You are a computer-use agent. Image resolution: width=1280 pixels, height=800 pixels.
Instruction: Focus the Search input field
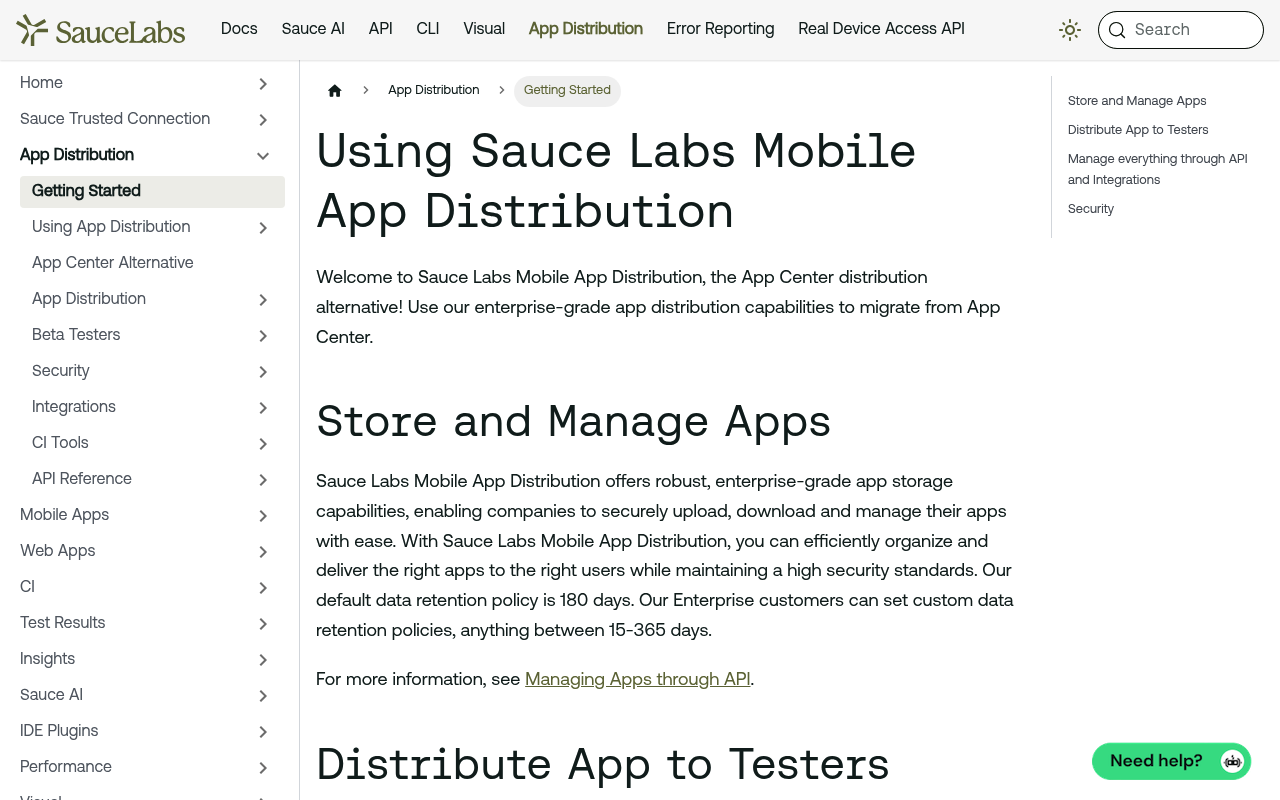click(x=1180, y=30)
